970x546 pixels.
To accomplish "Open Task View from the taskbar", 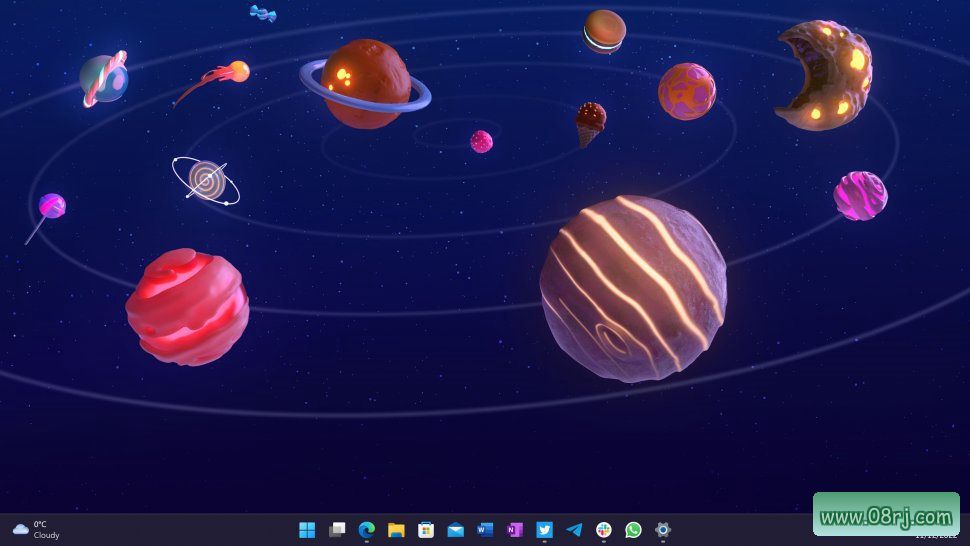I will [337, 530].
